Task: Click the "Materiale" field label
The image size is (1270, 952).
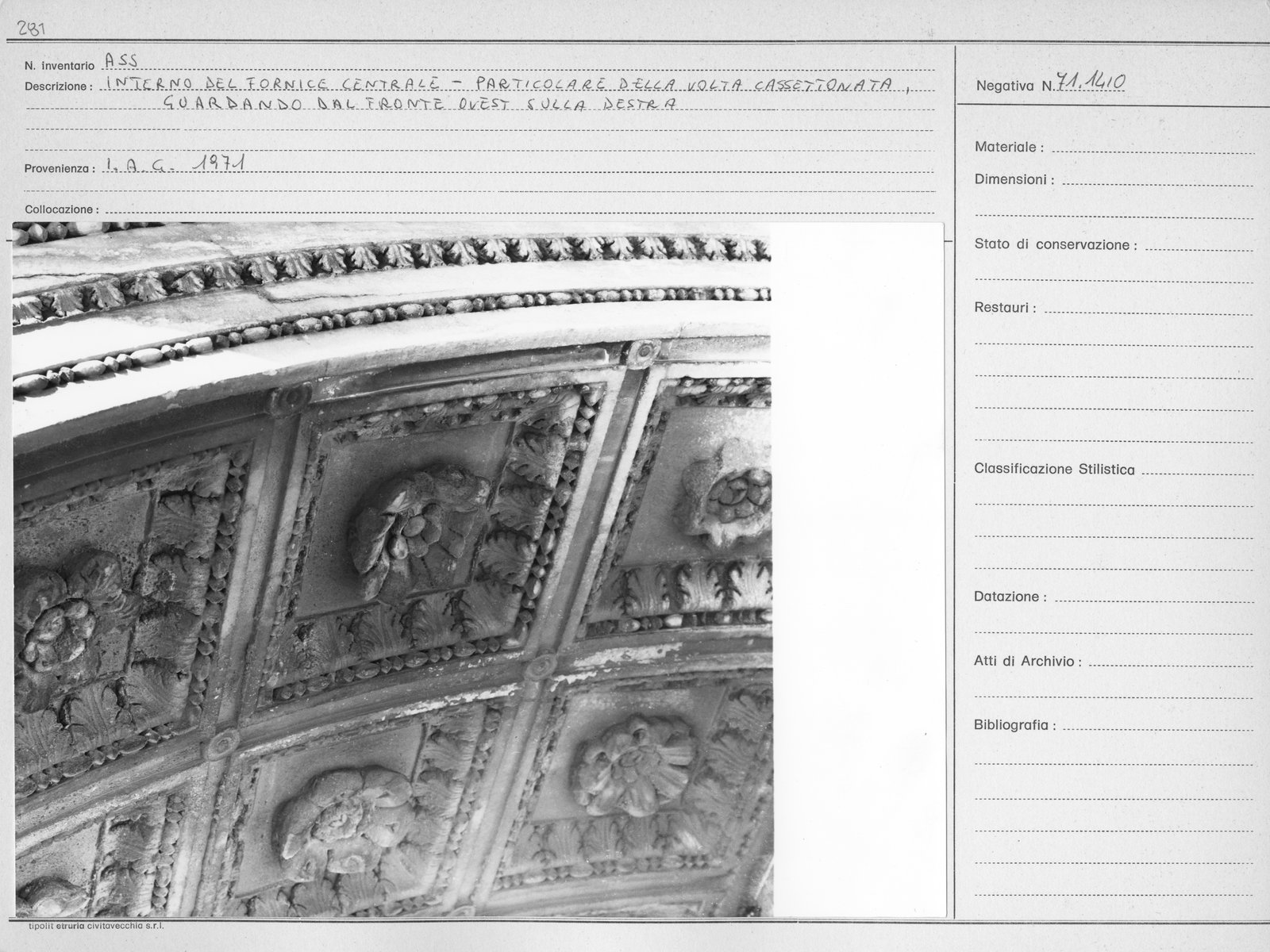Action: (1009, 147)
